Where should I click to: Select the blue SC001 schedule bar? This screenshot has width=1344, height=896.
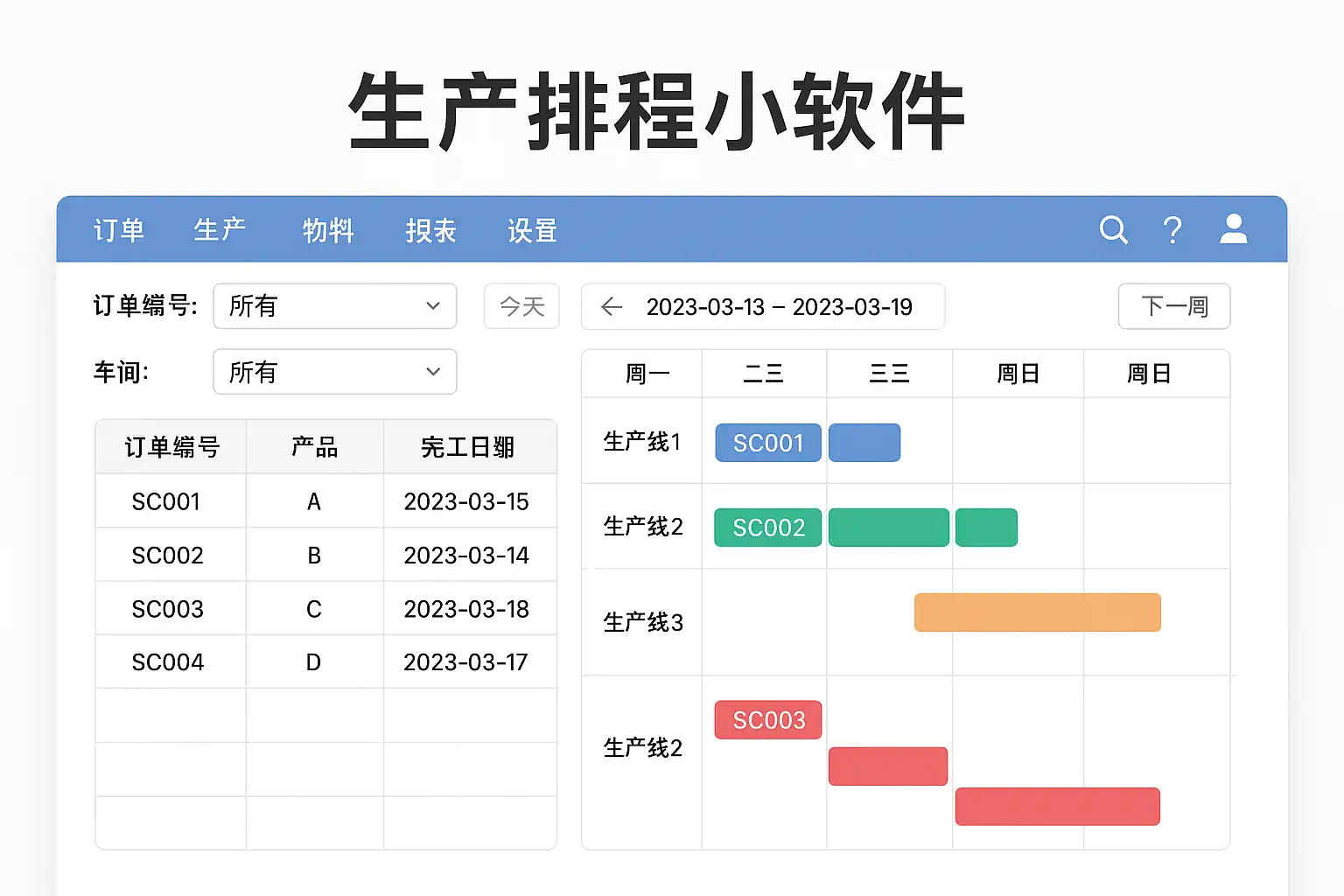[768, 443]
